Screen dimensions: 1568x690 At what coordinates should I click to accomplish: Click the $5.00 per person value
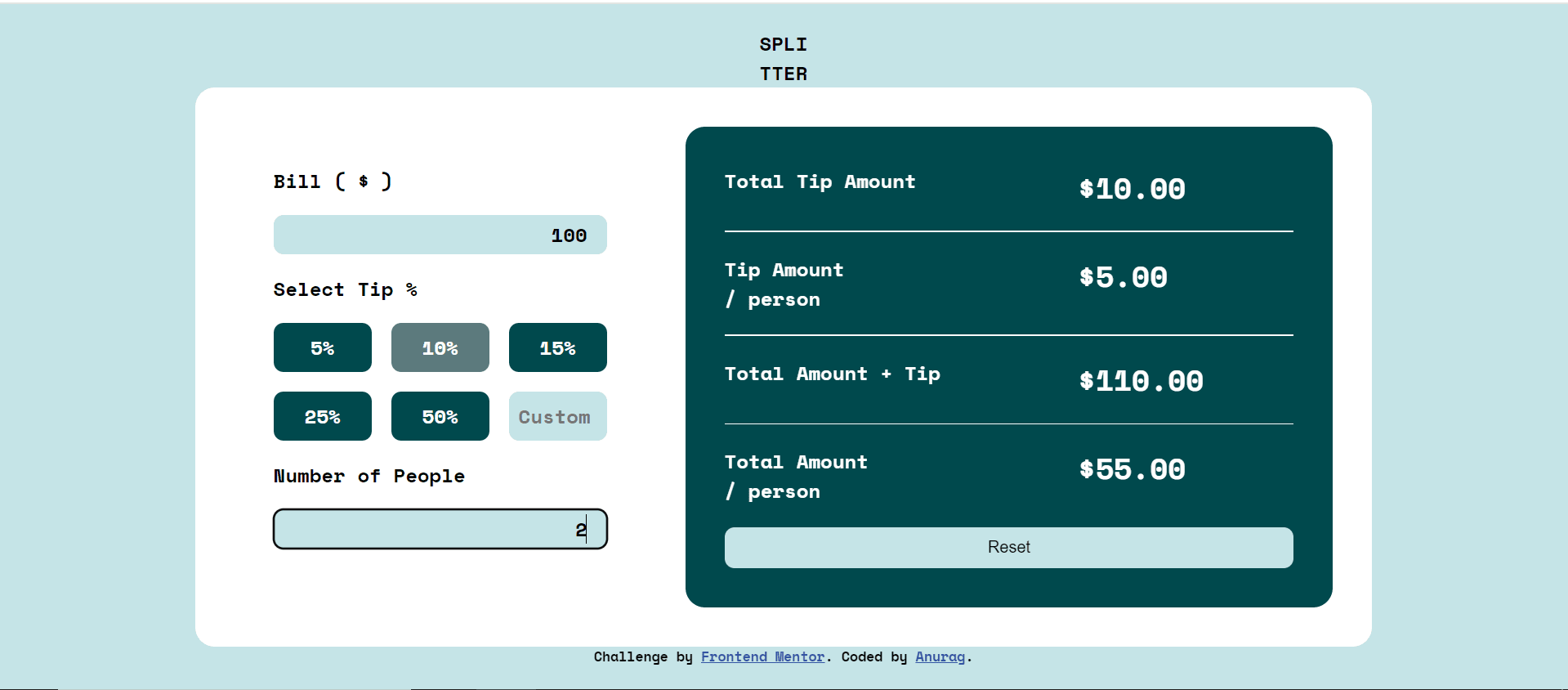tap(1123, 276)
